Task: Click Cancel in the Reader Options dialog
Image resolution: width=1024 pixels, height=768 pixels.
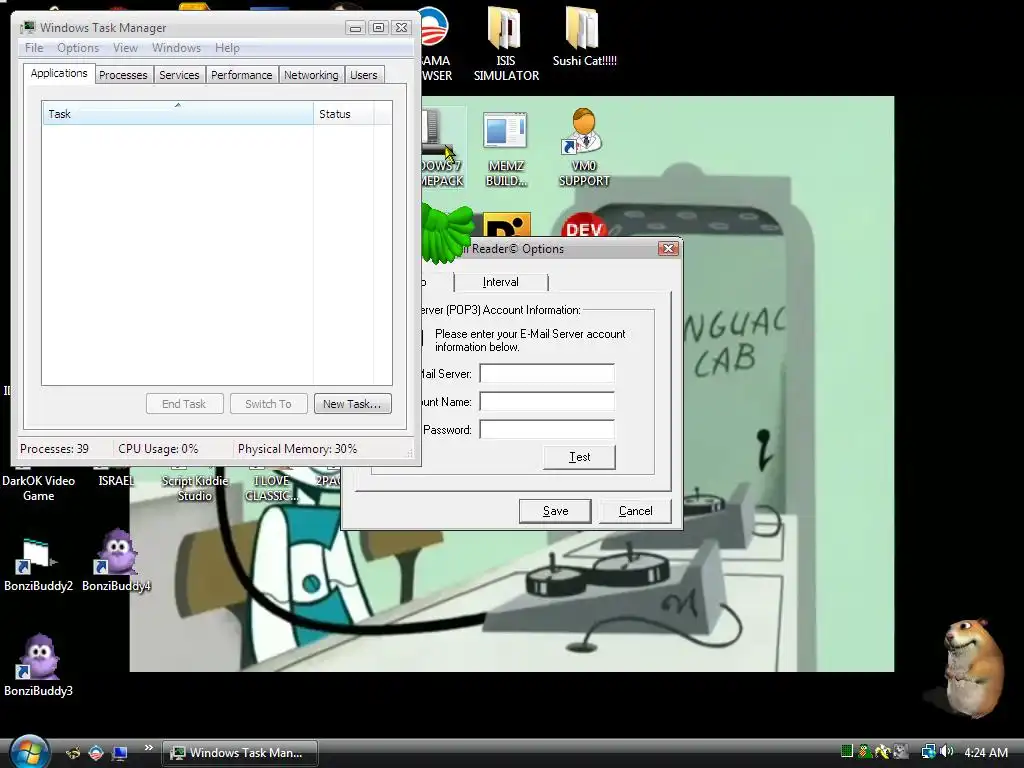Action: (635, 511)
